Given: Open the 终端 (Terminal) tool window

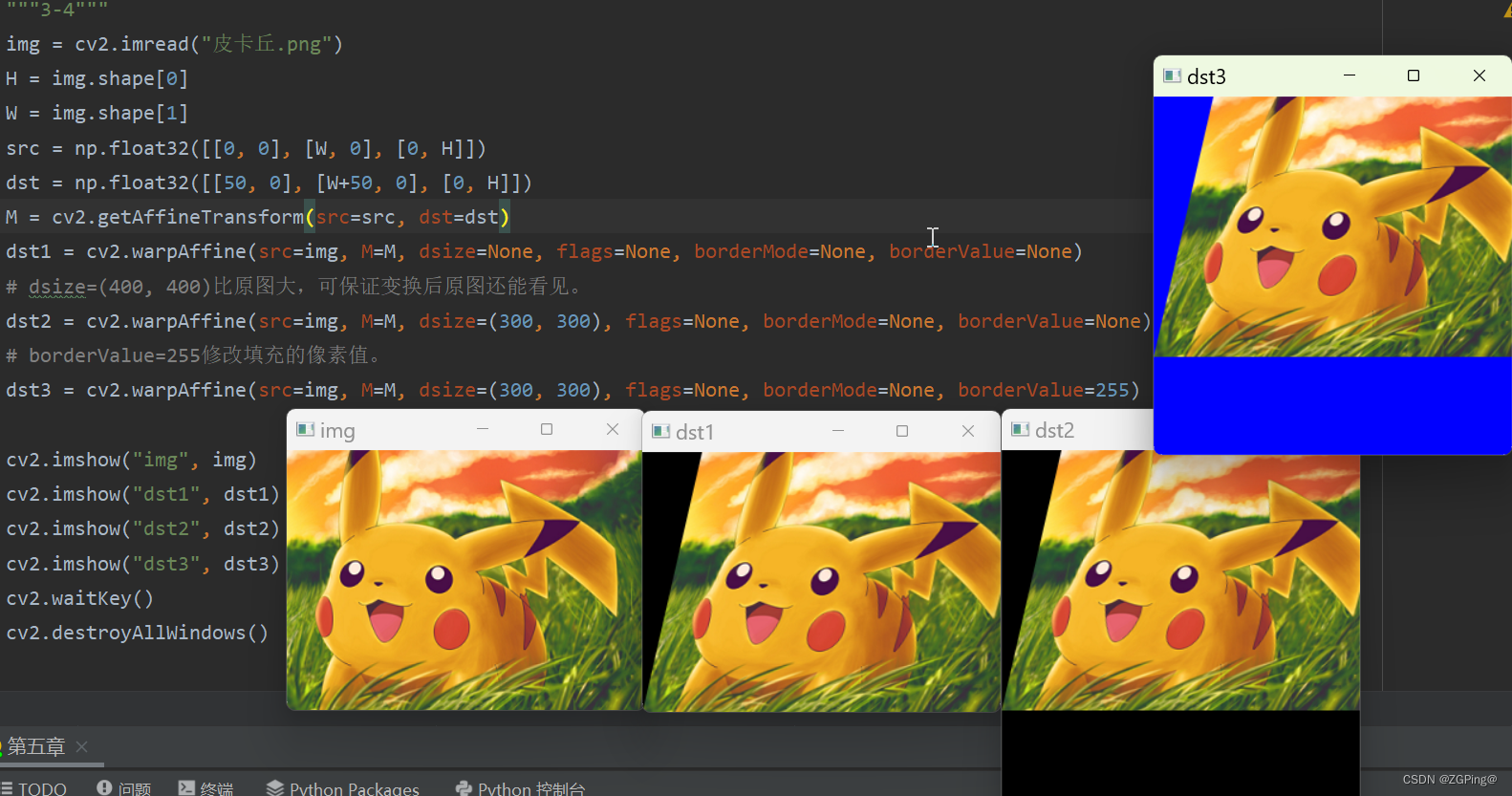Looking at the screenshot, I should coord(205,788).
